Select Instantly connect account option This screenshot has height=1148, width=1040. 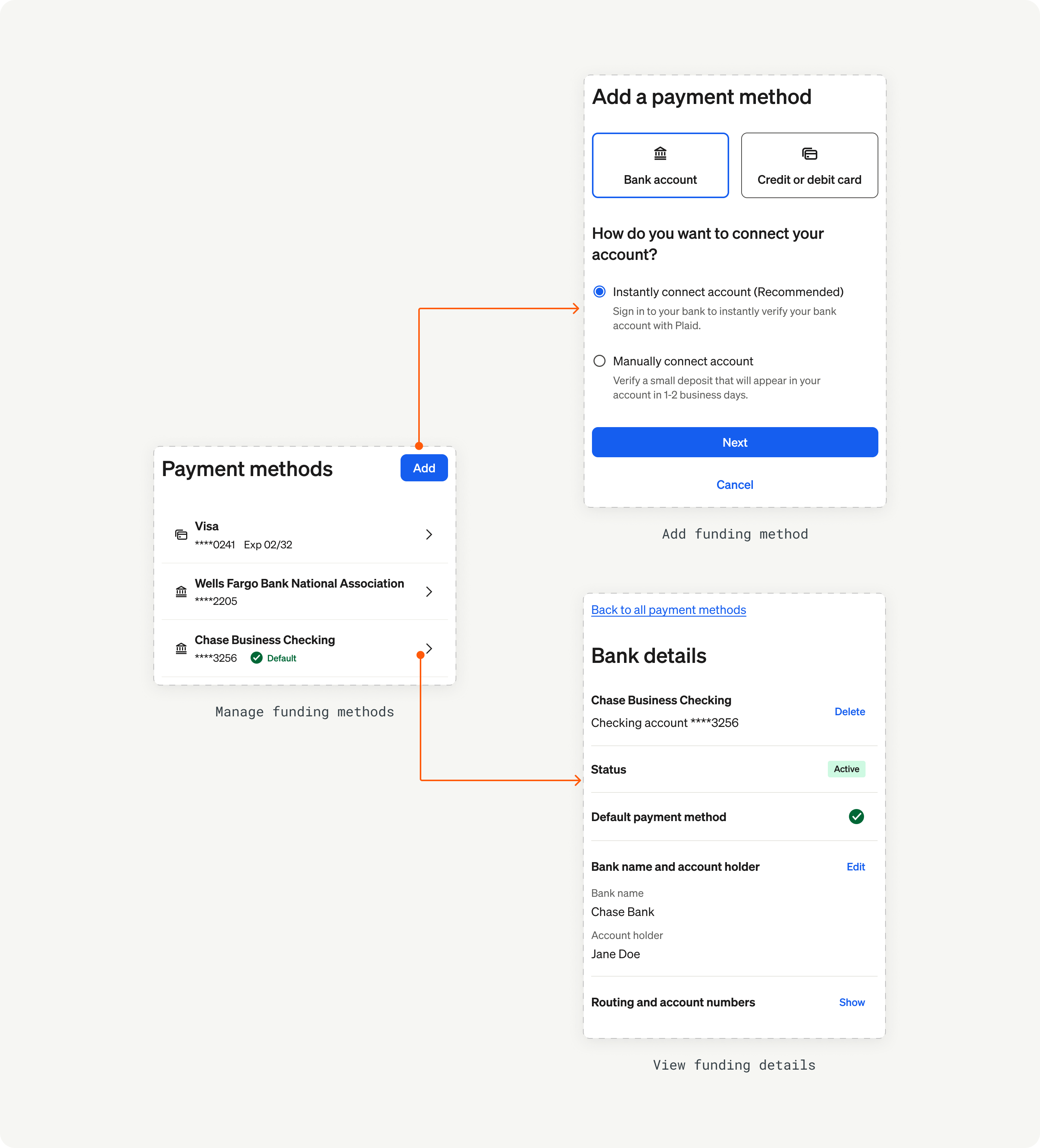point(599,292)
